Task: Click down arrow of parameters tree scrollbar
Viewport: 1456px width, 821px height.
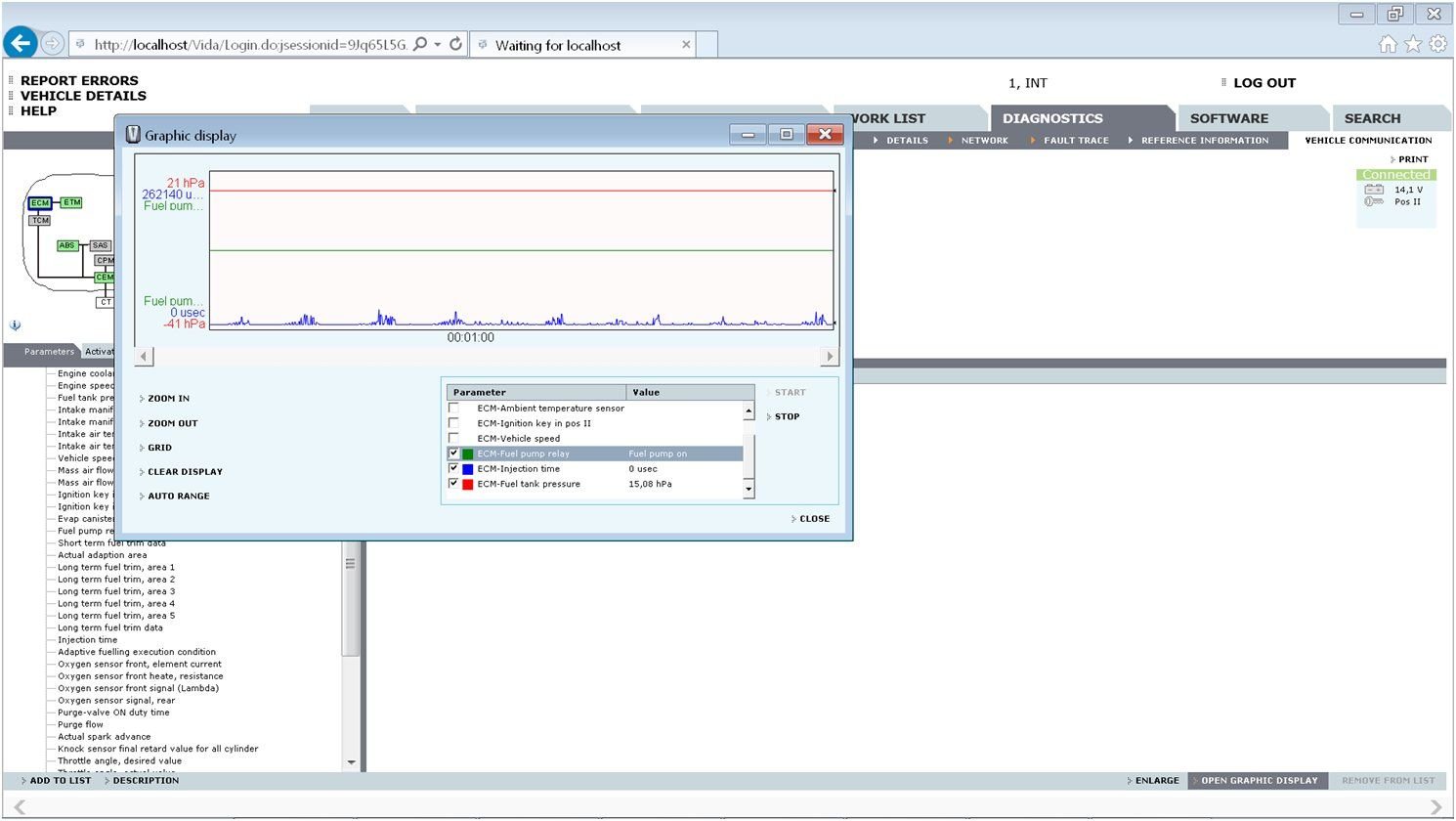Action: tap(351, 762)
